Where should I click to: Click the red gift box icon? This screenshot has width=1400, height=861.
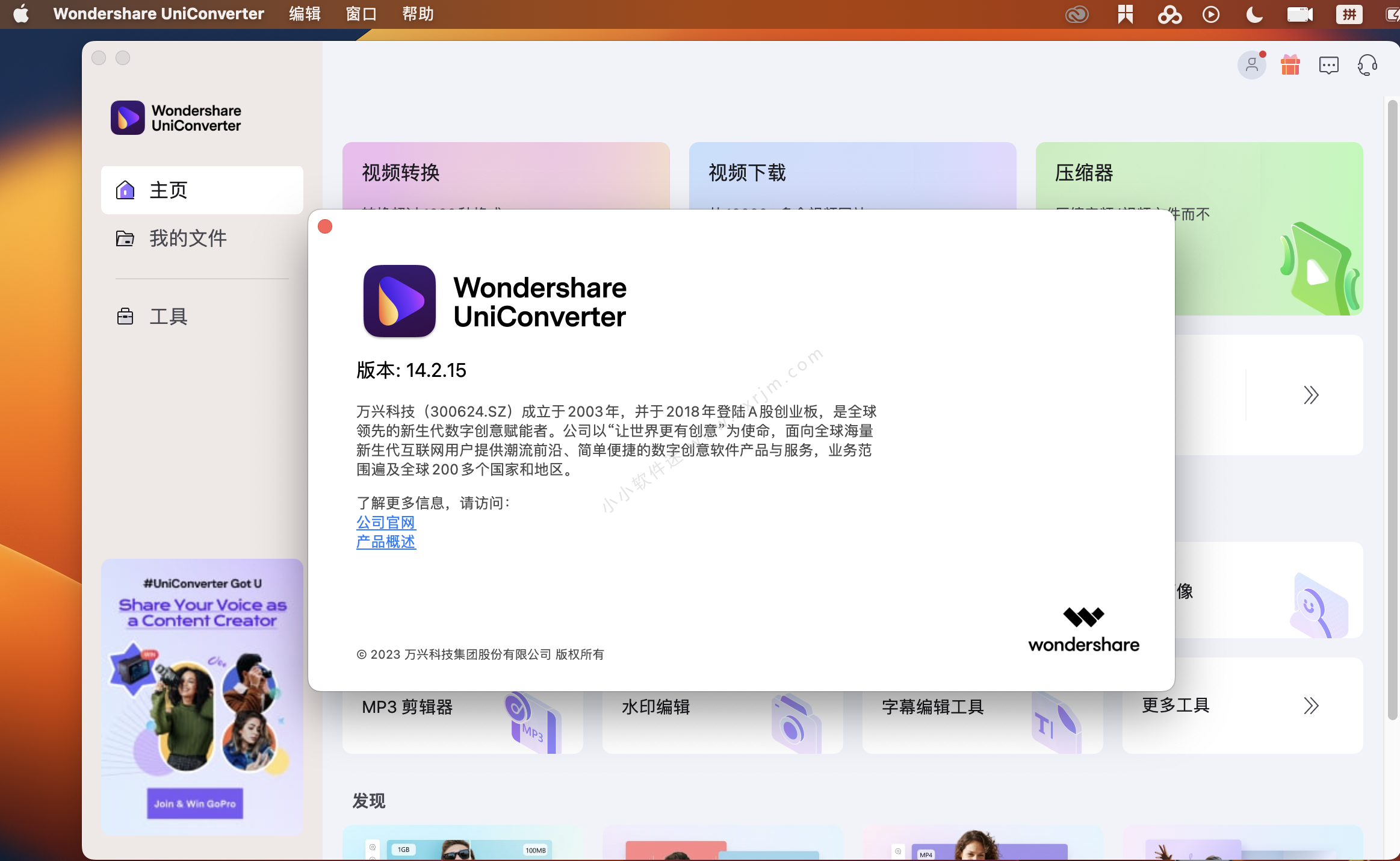pos(1290,64)
